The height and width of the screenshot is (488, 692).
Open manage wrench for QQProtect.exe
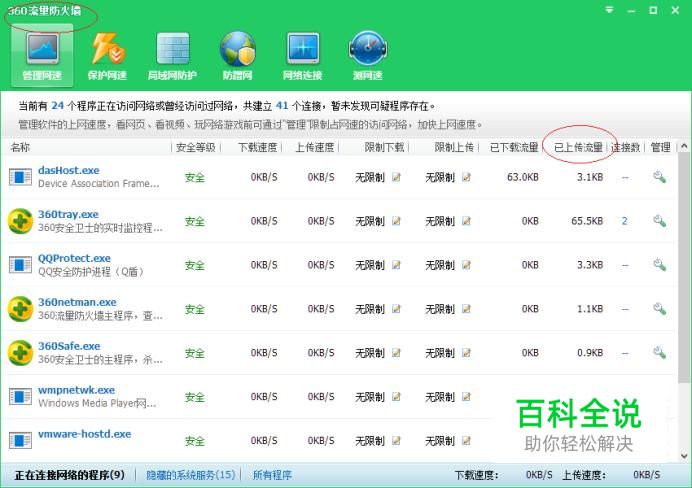pos(659,265)
